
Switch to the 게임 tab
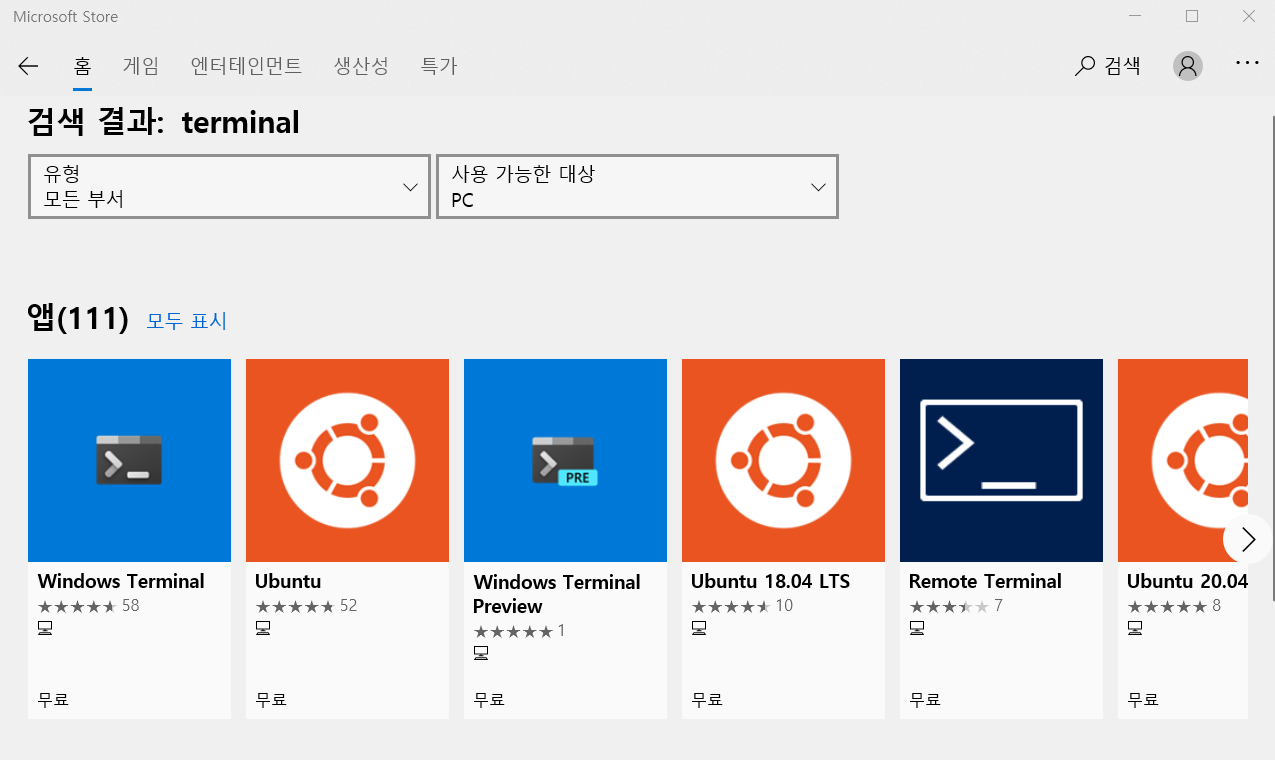coord(141,66)
